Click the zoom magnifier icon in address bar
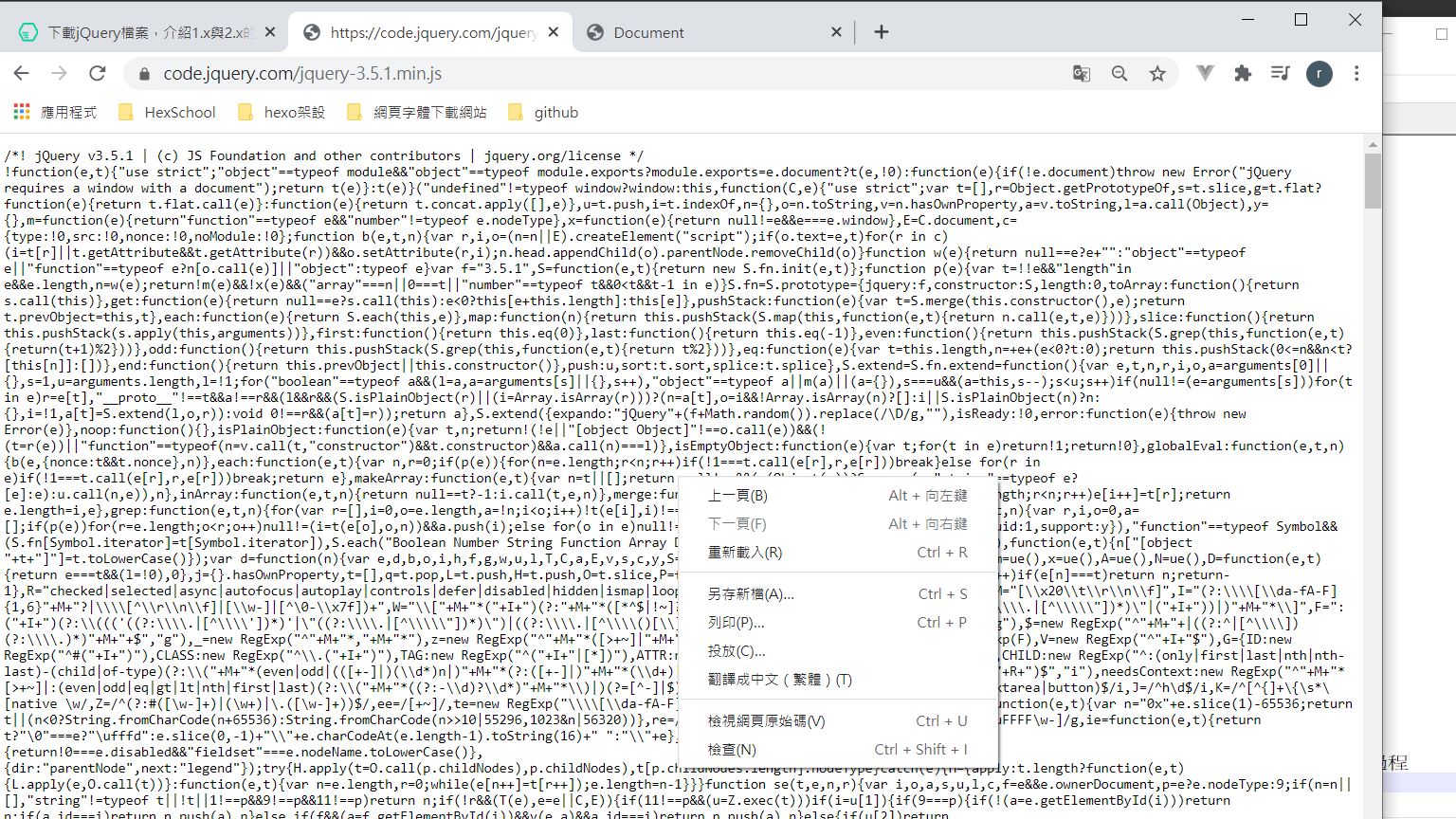Image resolution: width=1456 pixels, height=819 pixels. [x=1119, y=73]
